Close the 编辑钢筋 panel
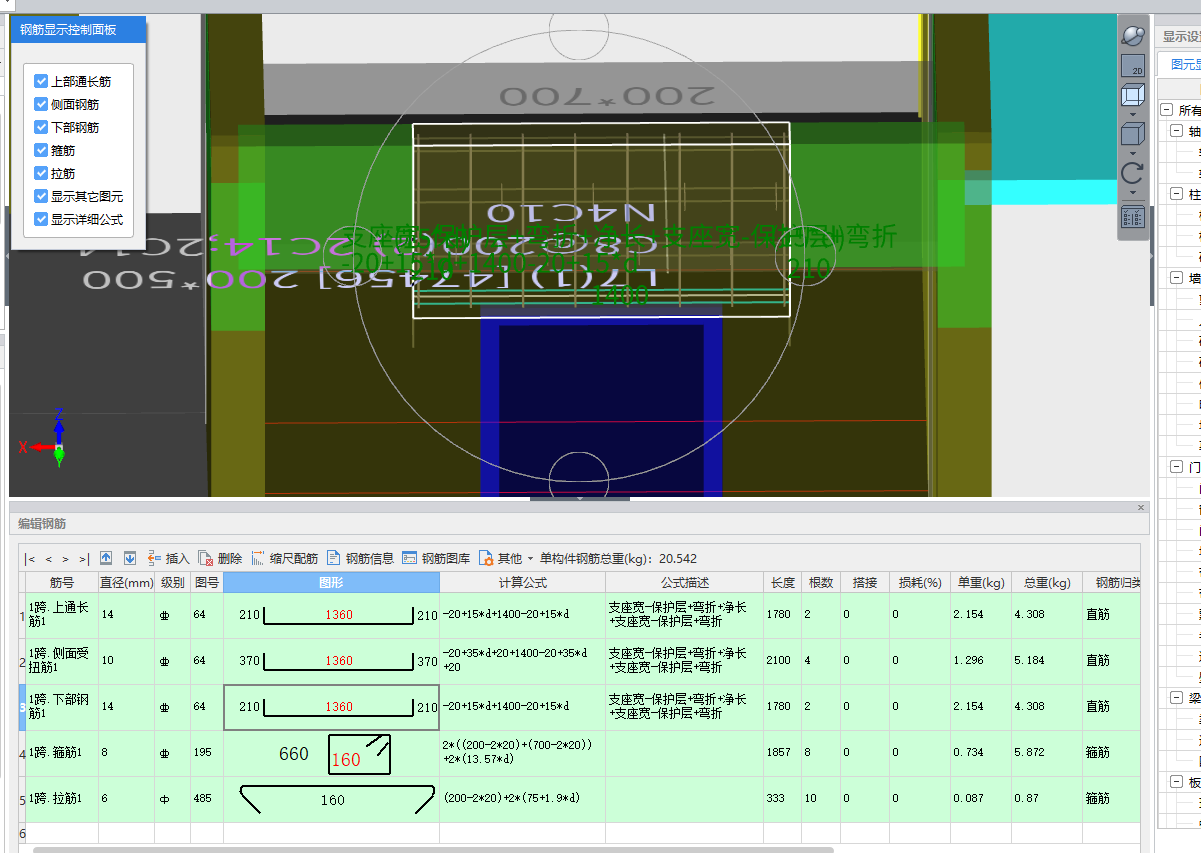 [x=1141, y=508]
